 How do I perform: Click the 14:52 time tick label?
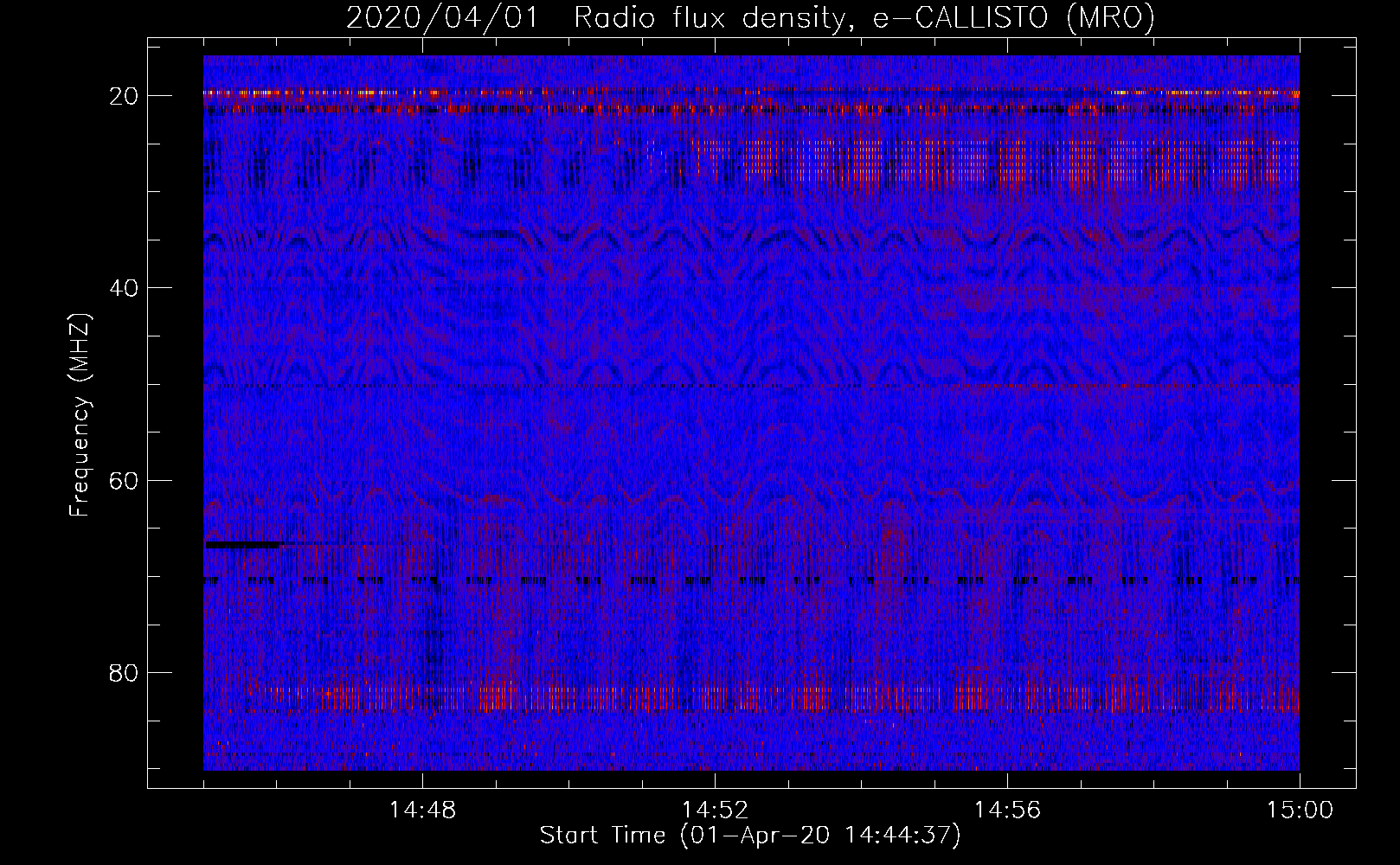(x=715, y=811)
